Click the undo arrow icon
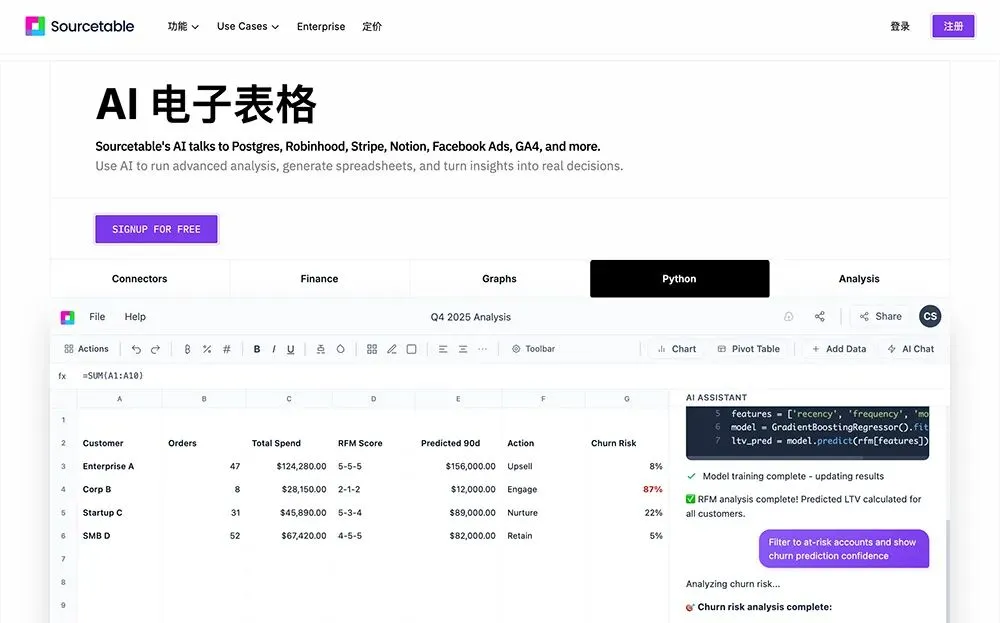This screenshot has height=623, width=1000. tap(136, 349)
